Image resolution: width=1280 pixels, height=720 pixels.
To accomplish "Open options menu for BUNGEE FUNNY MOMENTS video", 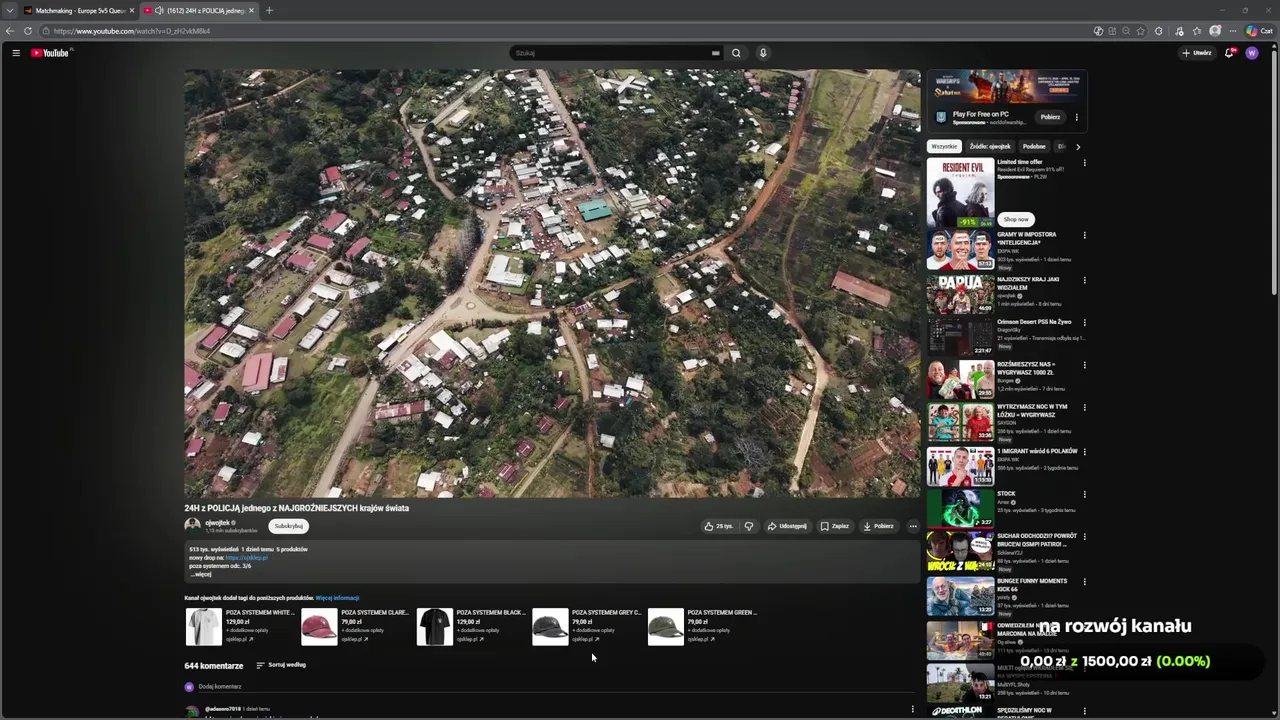I will pyautogui.click(x=1084, y=582).
